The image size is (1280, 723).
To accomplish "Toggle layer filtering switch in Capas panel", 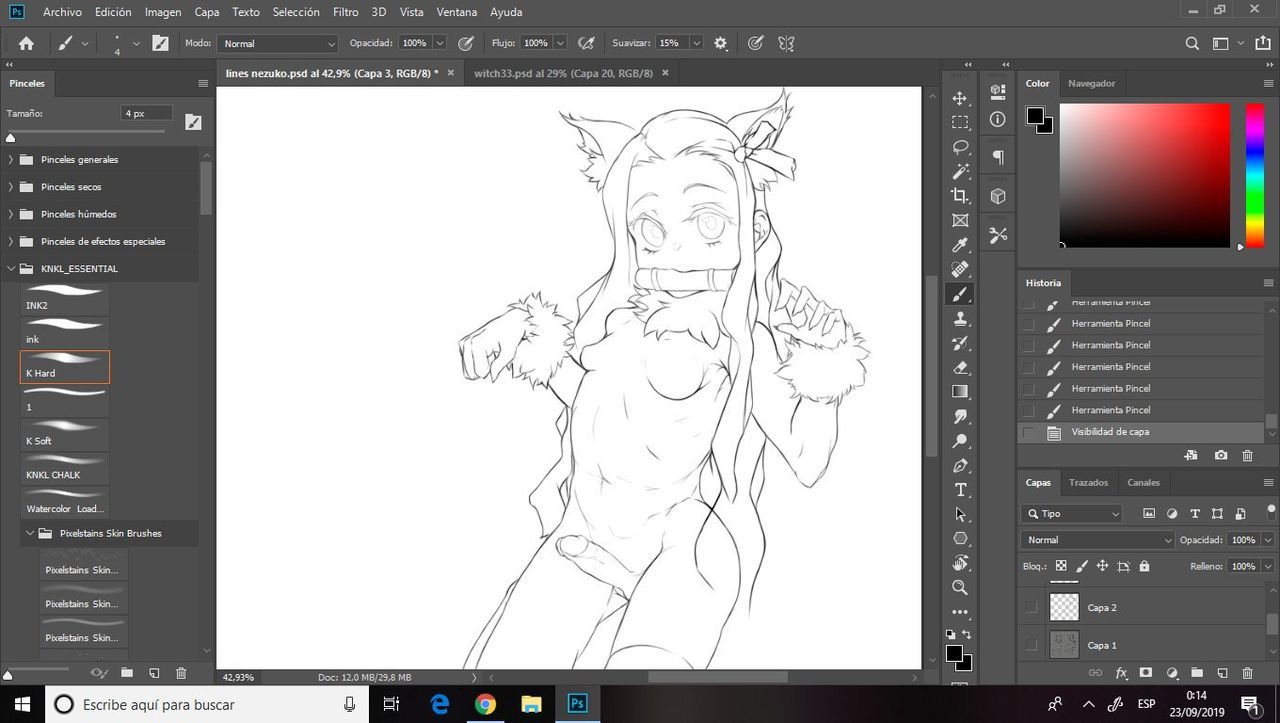I will coord(1271,510).
